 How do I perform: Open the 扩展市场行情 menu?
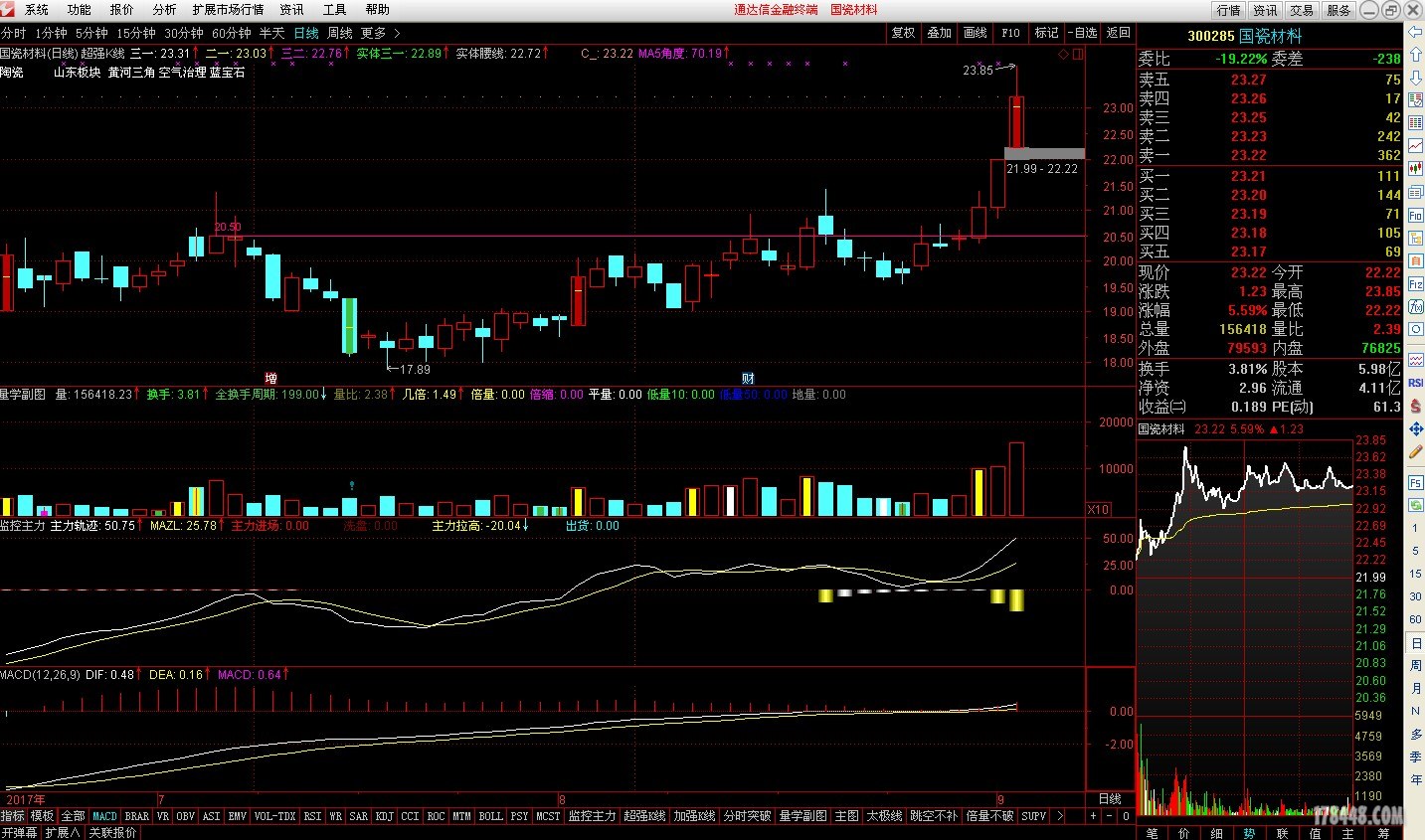pyautogui.click(x=228, y=9)
